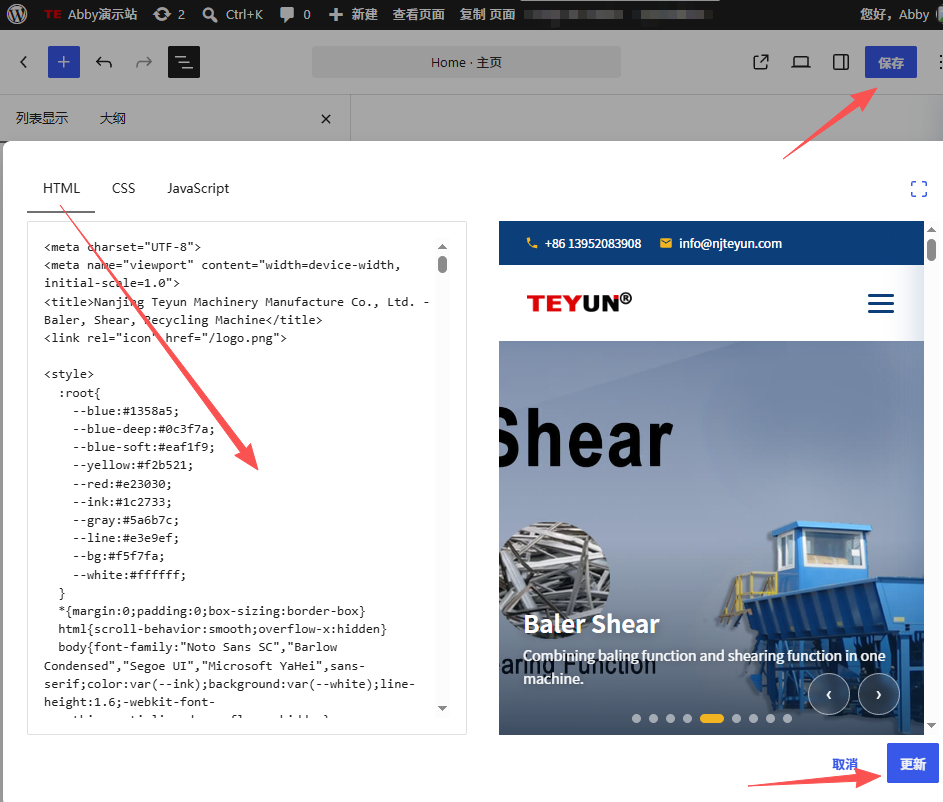
Task: Click the updates icon showing 2
Action: point(169,14)
